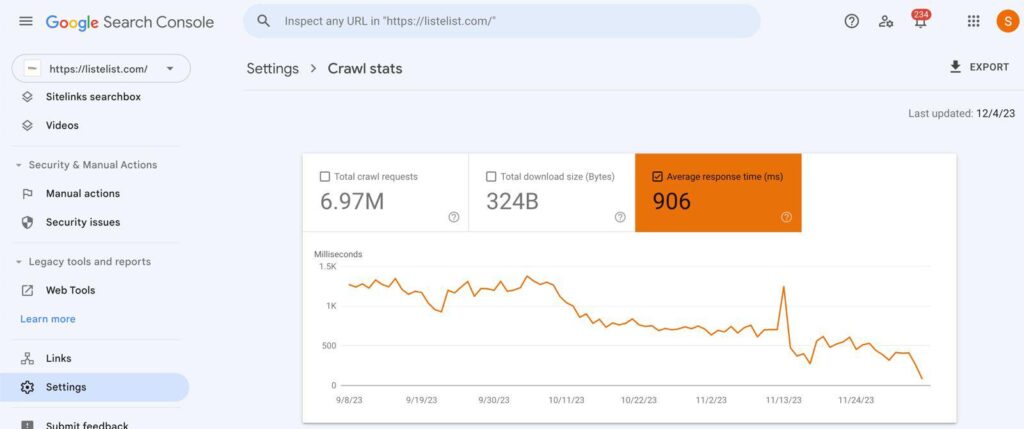Uncheck the Average response time checkbox
1024x429 pixels.
point(658,176)
